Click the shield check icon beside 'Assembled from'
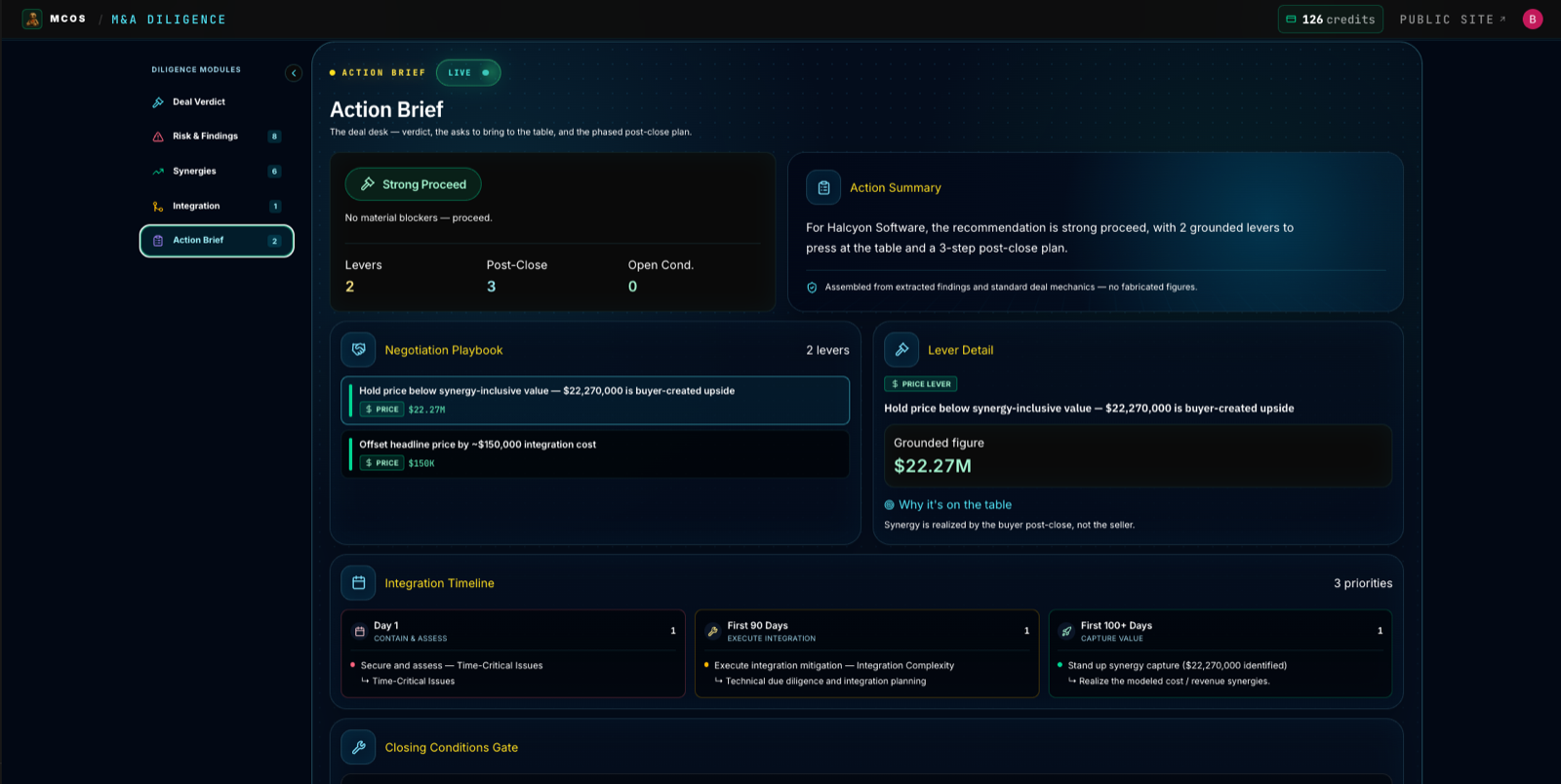 (x=812, y=288)
